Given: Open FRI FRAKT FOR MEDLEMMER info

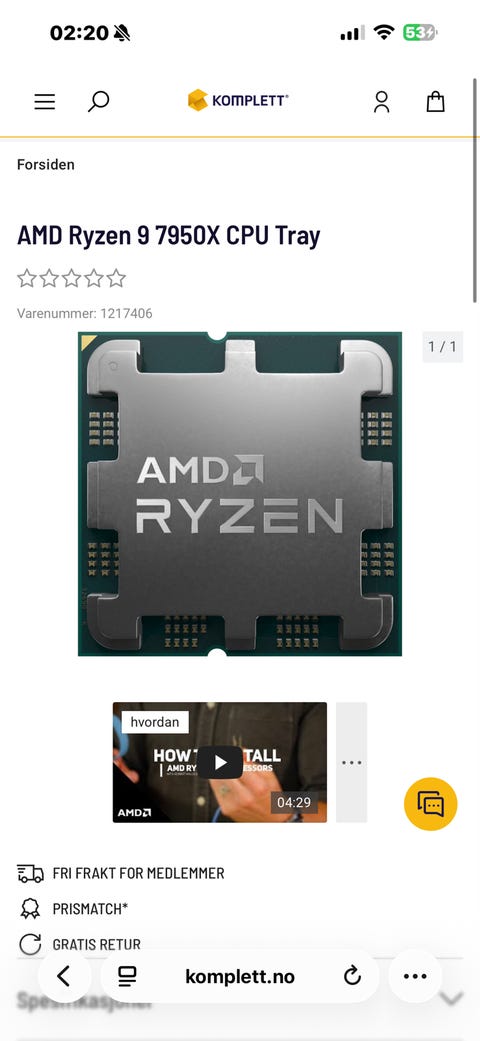Looking at the screenshot, I should 121,873.
